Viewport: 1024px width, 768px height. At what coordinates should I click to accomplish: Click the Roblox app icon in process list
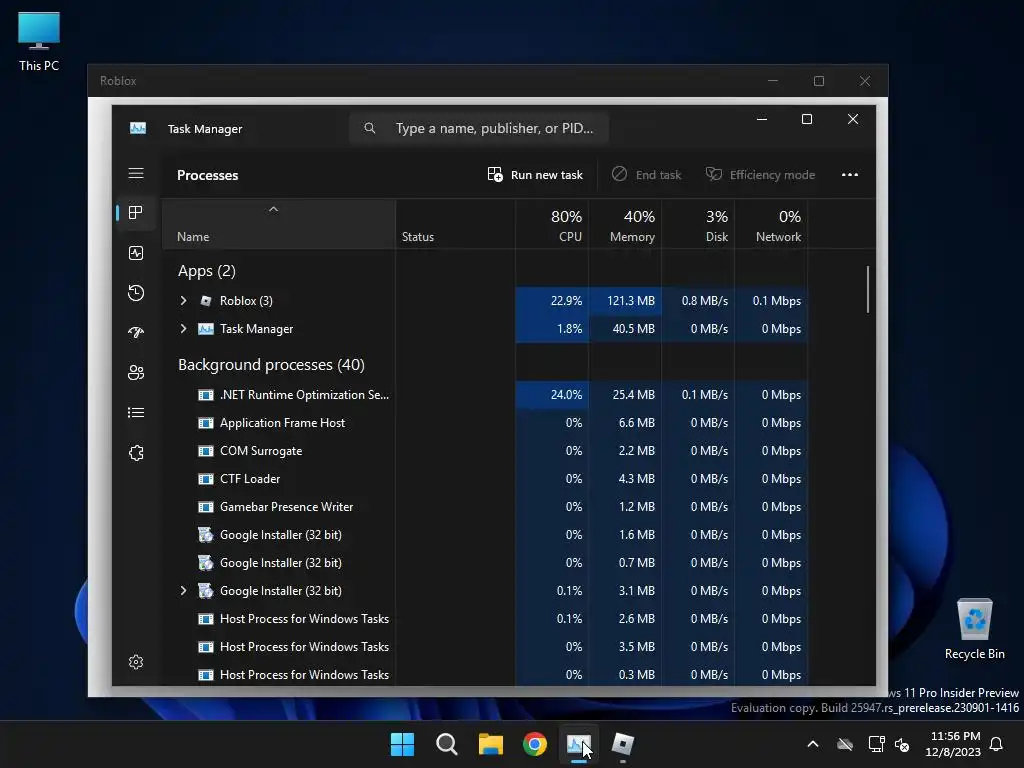pyautogui.click(x=206, y=300)
